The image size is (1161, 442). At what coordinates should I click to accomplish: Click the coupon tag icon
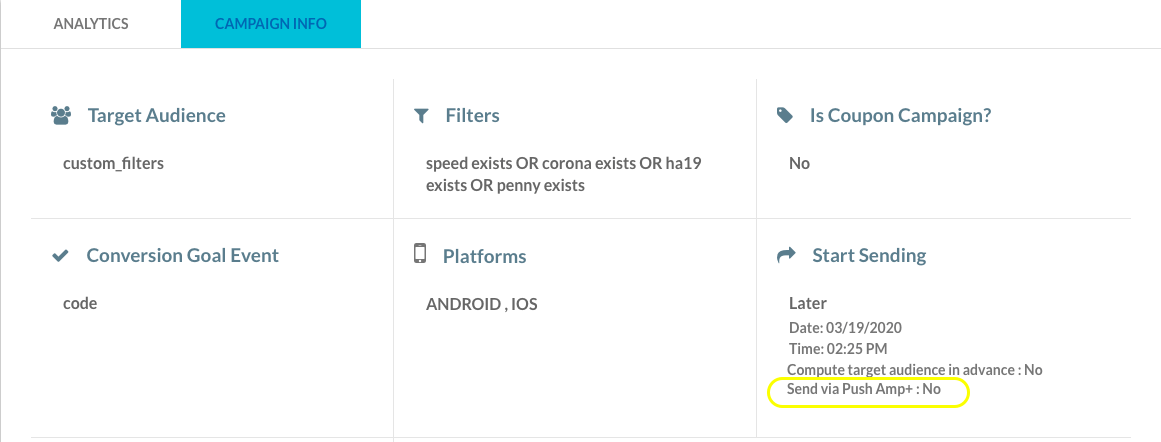[x=784, y=115]
